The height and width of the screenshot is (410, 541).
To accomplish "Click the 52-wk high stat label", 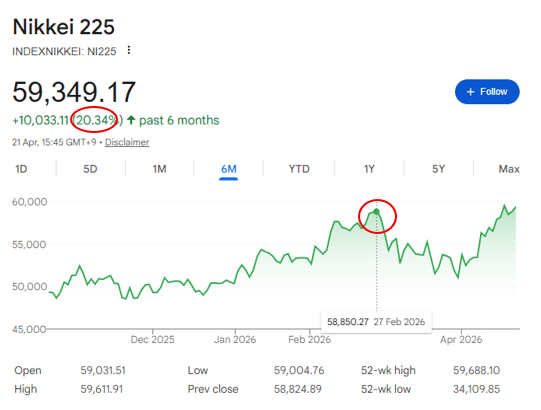I will click(x=388, y=371).
